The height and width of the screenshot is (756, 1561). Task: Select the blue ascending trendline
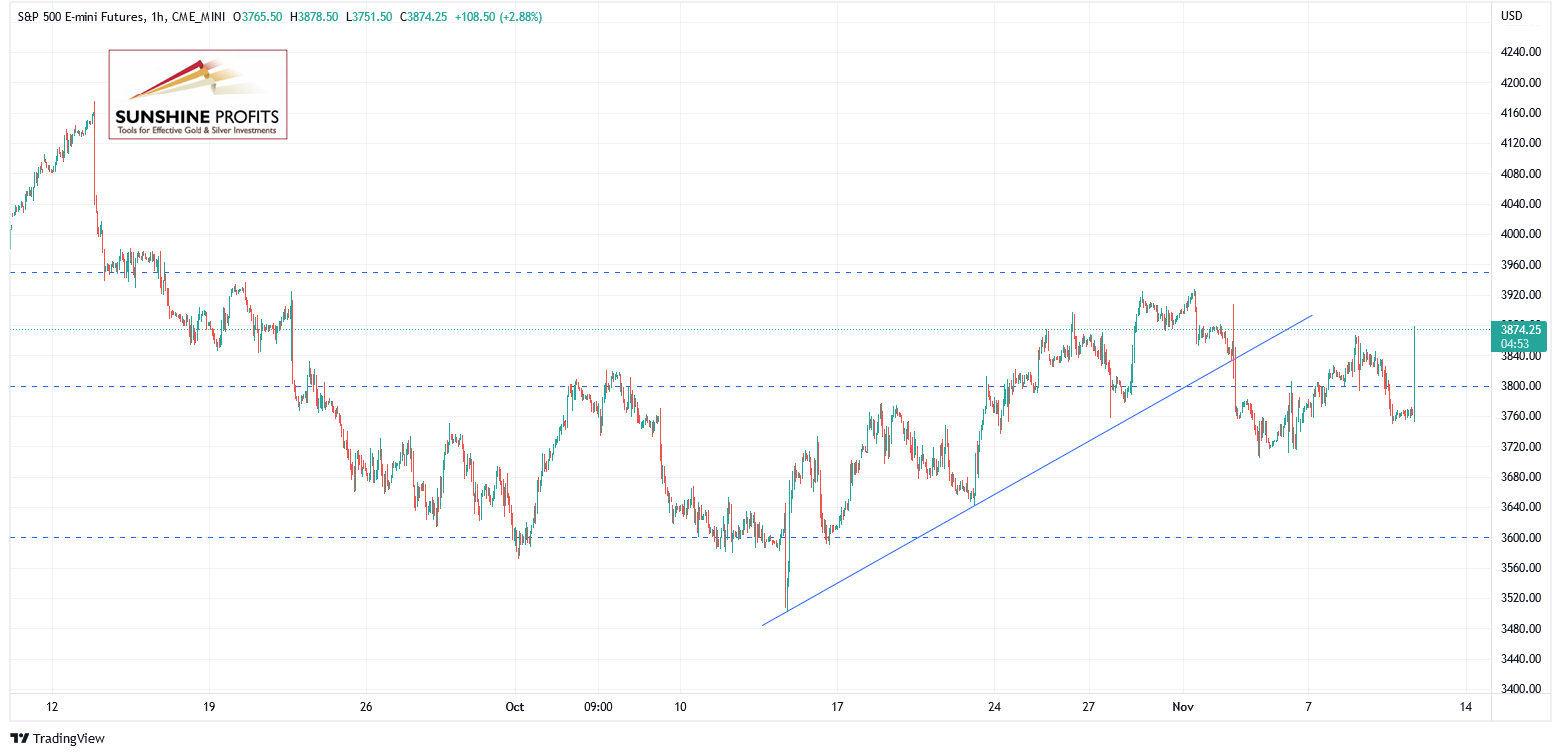pos(1037,471)
